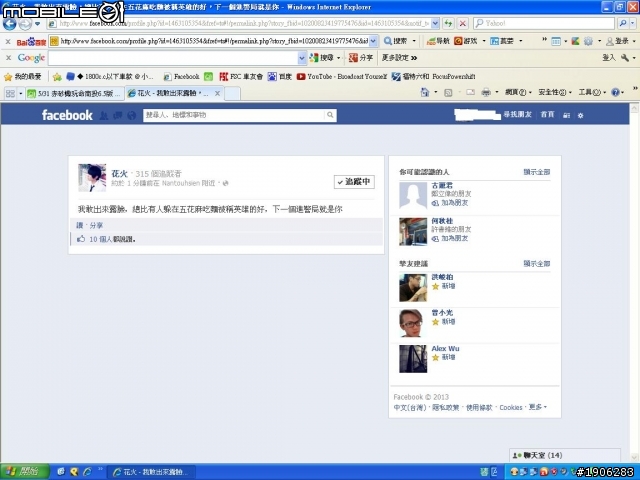Click the IE print icon

[x=486, y=93]
